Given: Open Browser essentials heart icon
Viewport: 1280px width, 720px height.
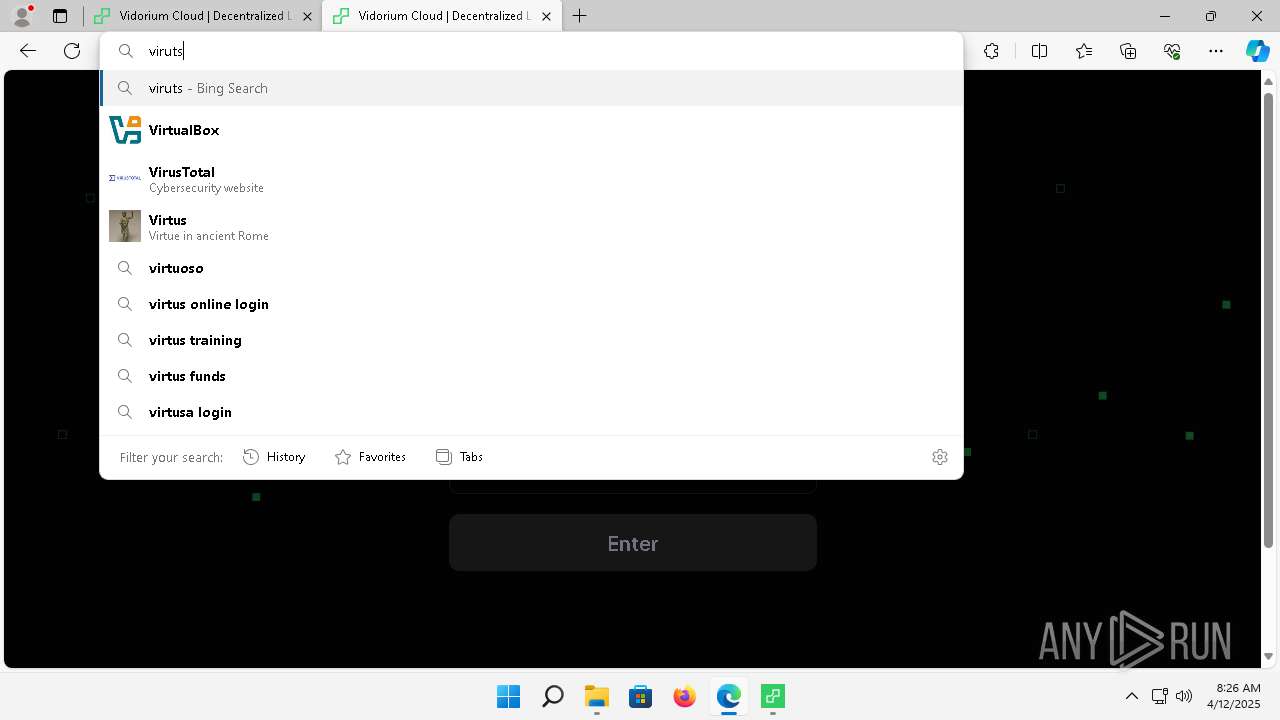Looking at the screenshot, I should click(1172, 51).
